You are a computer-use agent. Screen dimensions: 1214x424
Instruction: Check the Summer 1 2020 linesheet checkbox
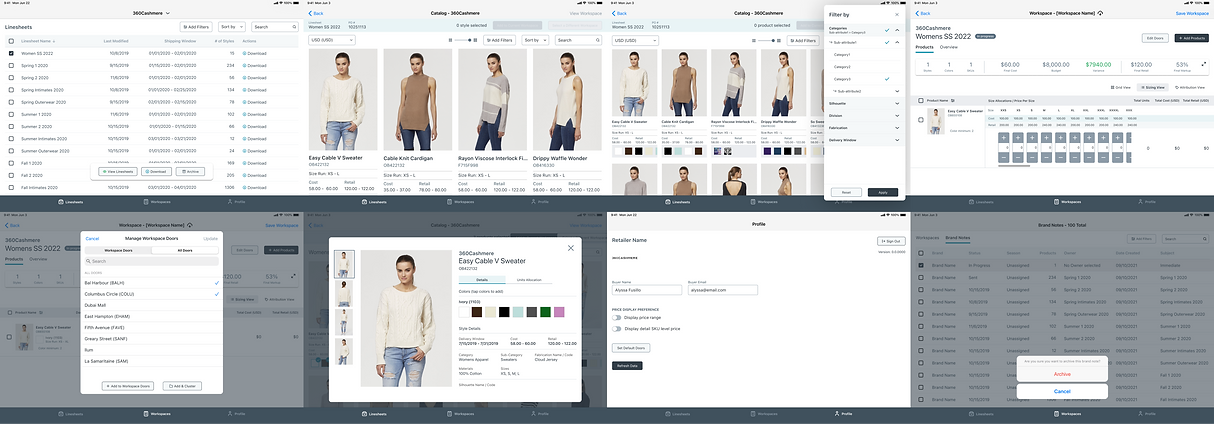point(12,114)
